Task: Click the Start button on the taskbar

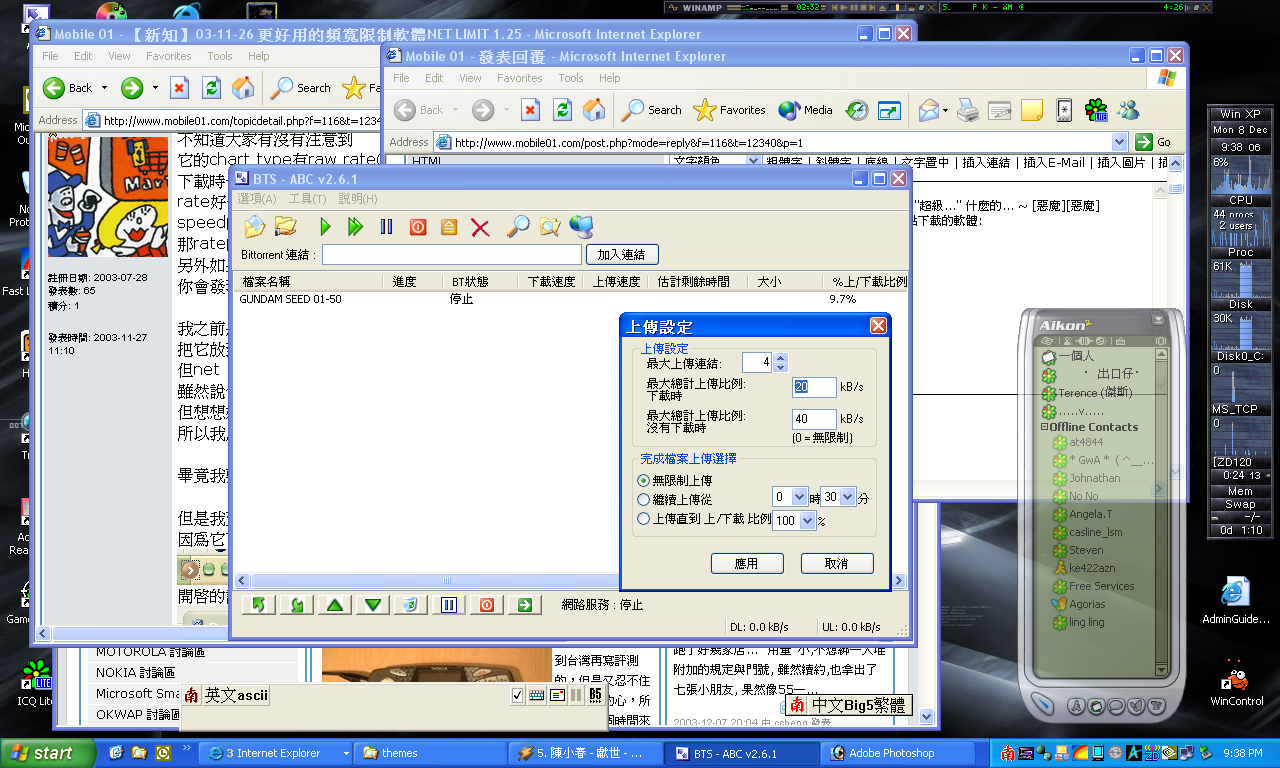Action: click(x=48, y=753)
